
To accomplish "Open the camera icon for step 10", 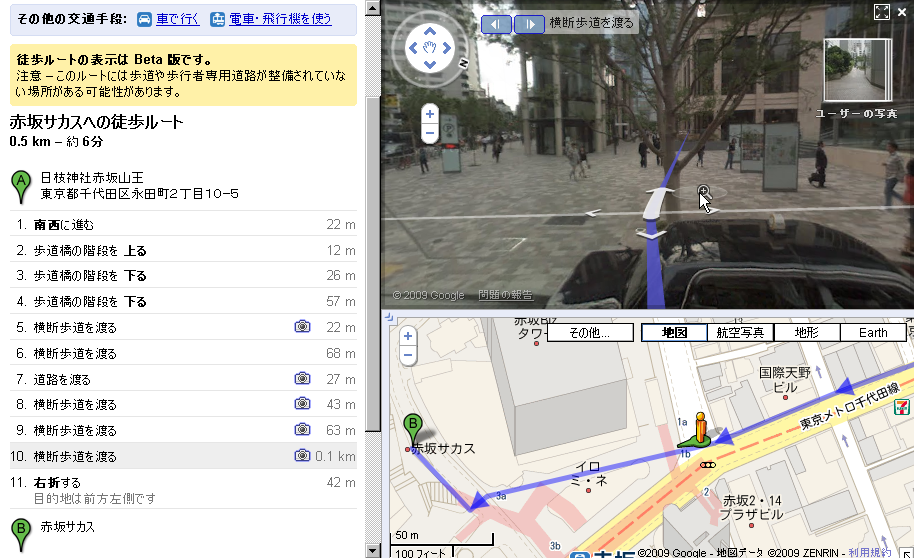I will point(302,455).
